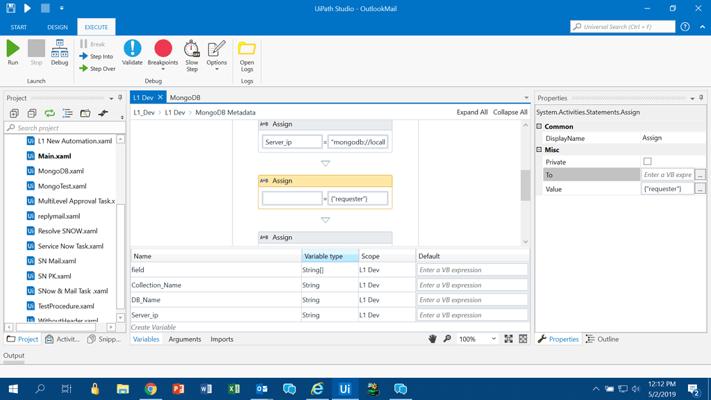
Task: Switch to the MongoDB document tab
Action: click(185, 98)
